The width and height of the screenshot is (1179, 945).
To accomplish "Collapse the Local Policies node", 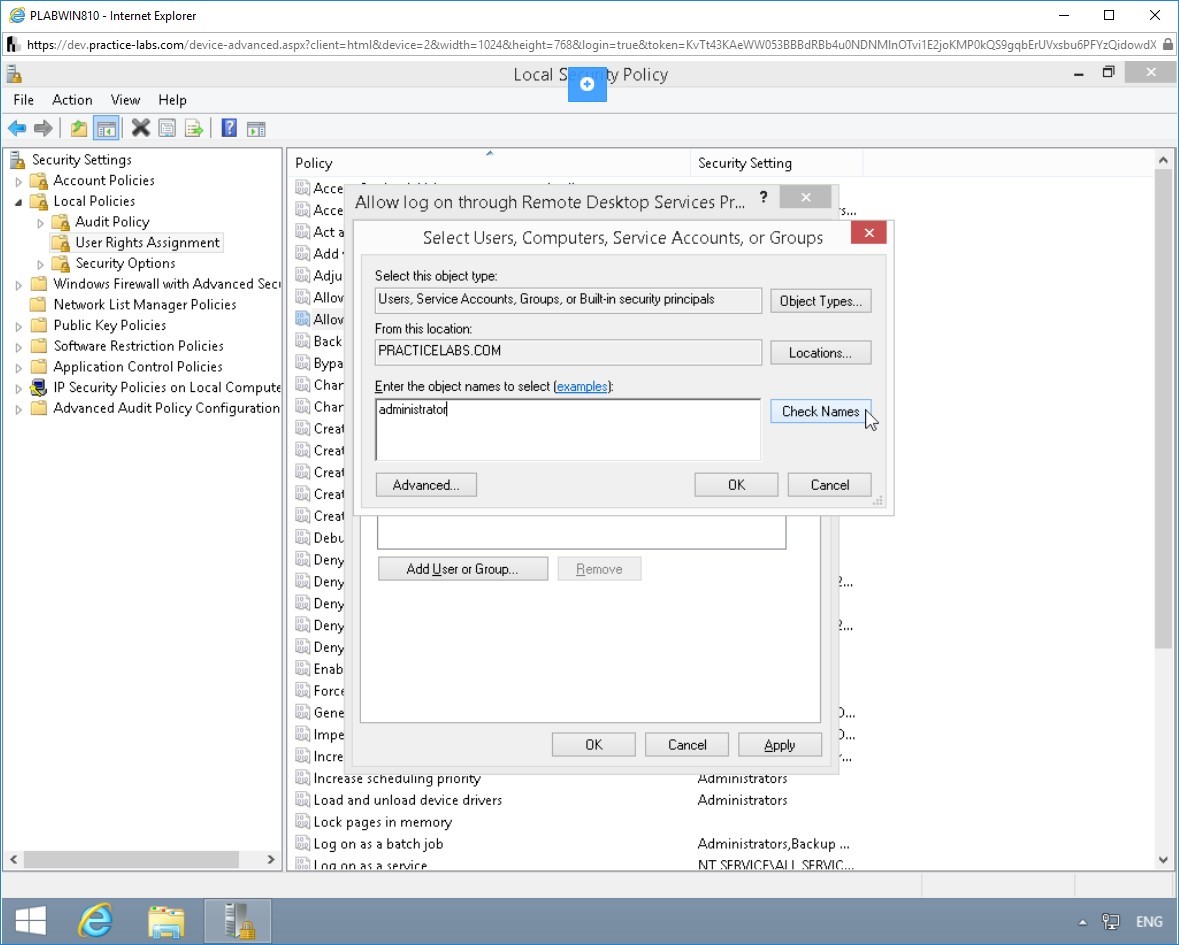I will pyautogui.click(x=19, y=201).
